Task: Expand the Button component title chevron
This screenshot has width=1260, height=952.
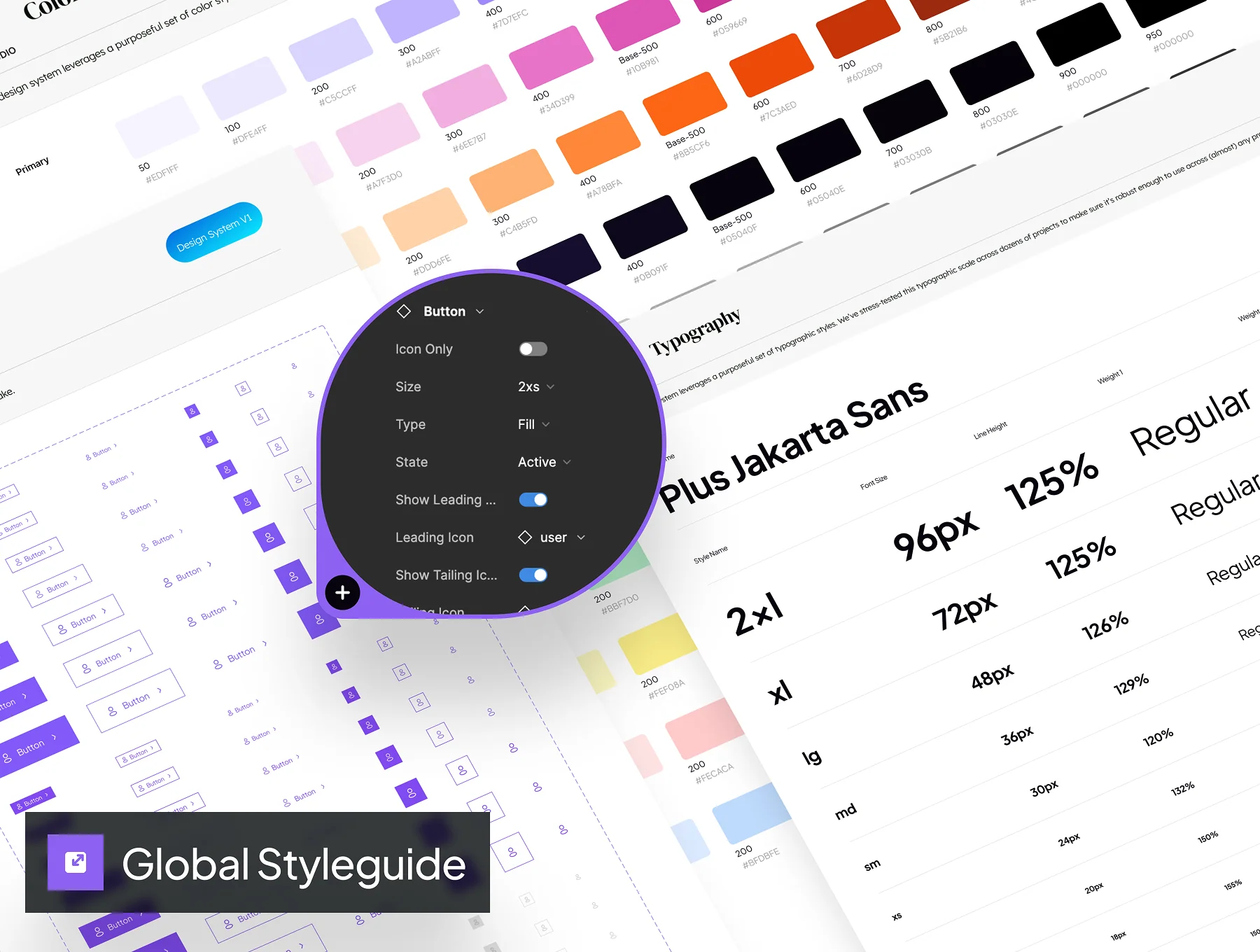Action: click(479, 311)
